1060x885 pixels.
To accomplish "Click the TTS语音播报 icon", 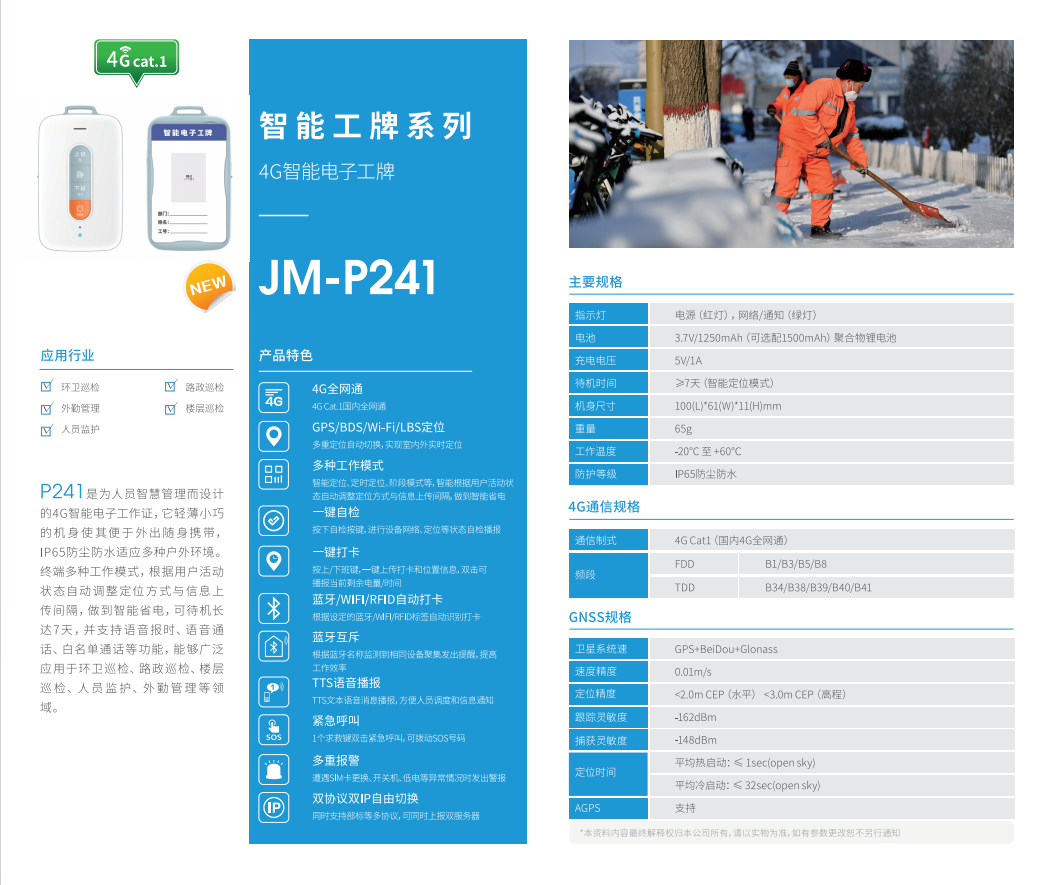I will point(274,692).
